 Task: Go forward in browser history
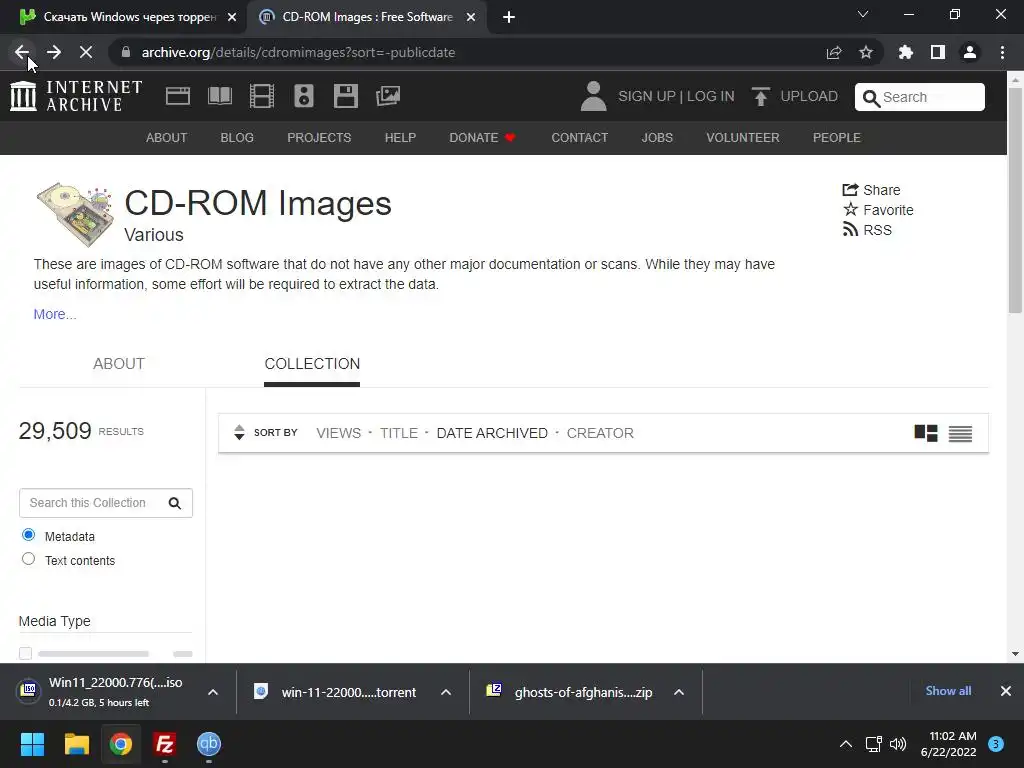[54, 52]
